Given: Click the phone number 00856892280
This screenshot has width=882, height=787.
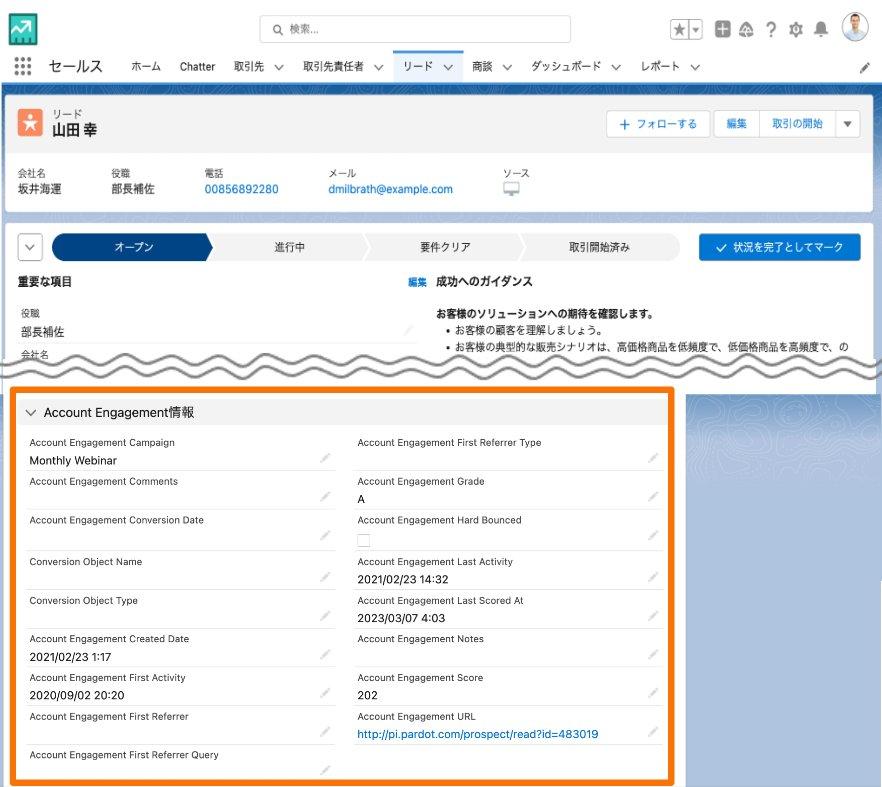Looking at the screenshot, I should coord(241,189).
